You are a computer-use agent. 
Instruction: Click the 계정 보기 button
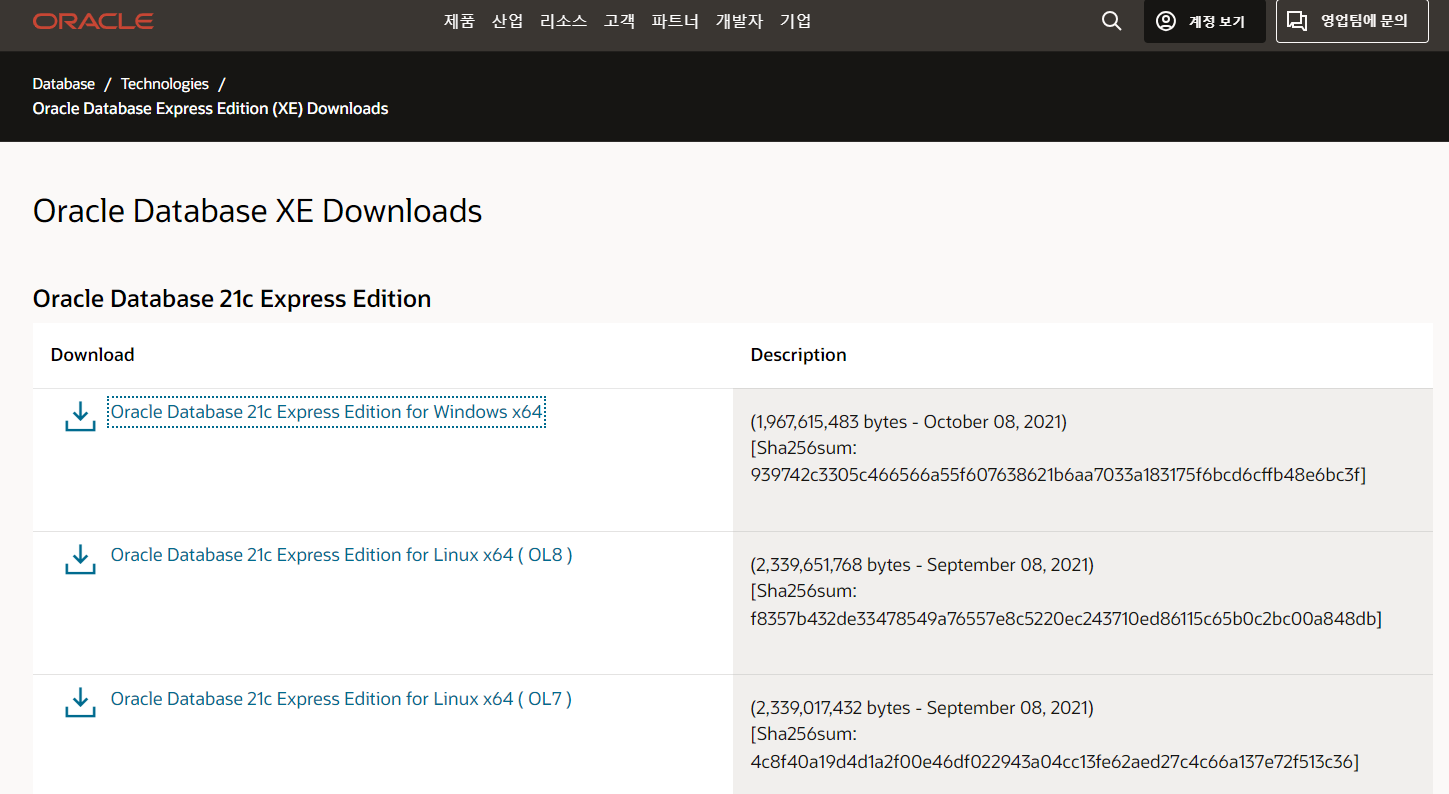(1205, 21)
